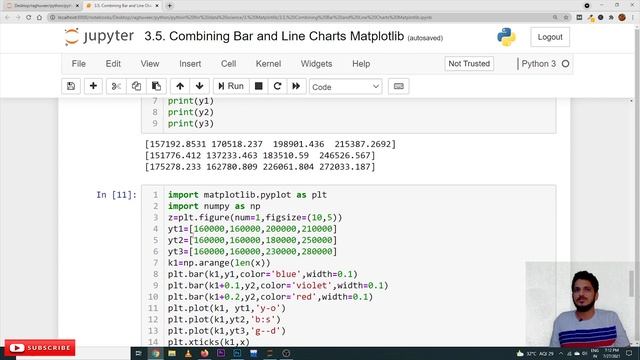This screenshot has height=360, width=640.
Task: Close the Combining Bar and Line browser tab
Action: (x=157, y=6)
